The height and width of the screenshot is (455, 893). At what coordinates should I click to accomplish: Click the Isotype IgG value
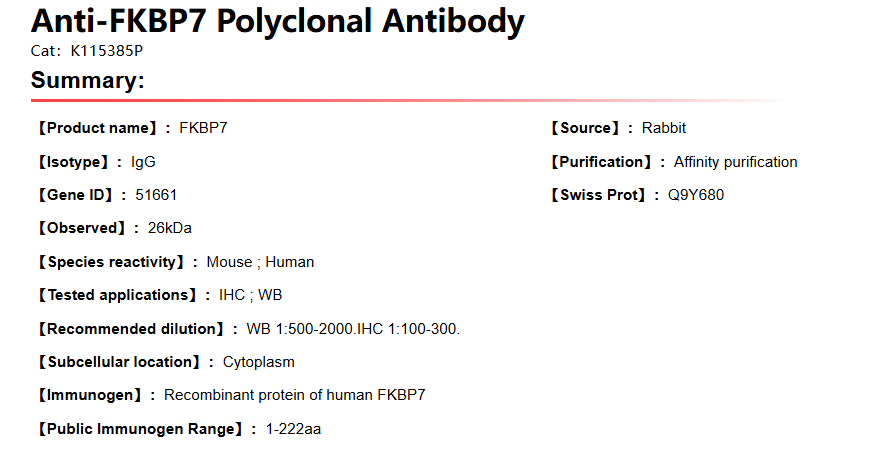tap(143, 162)
